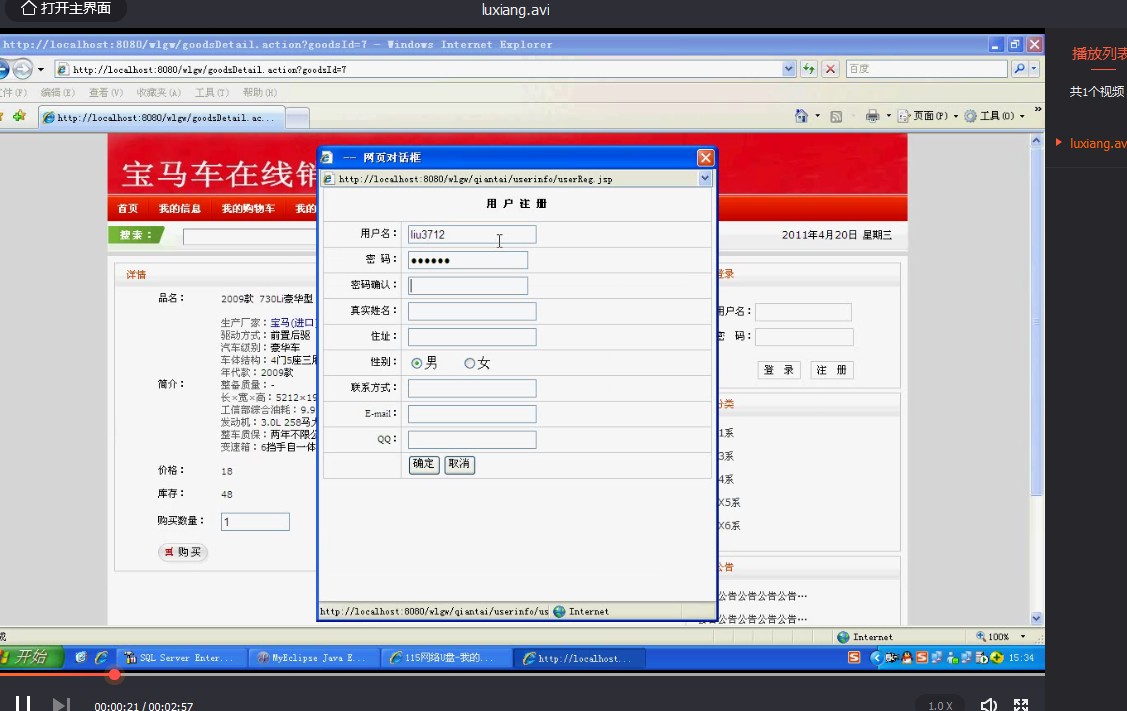Screen dimensions: 1127x711
Task: Click the 取消 cancel button
Action: pos(459,464)
